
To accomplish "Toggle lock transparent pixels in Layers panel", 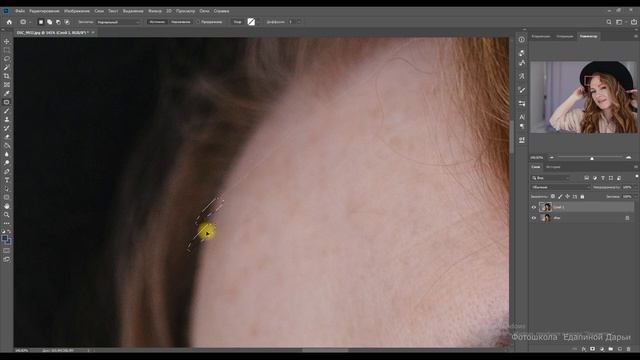I will click(x=553, y=197).
